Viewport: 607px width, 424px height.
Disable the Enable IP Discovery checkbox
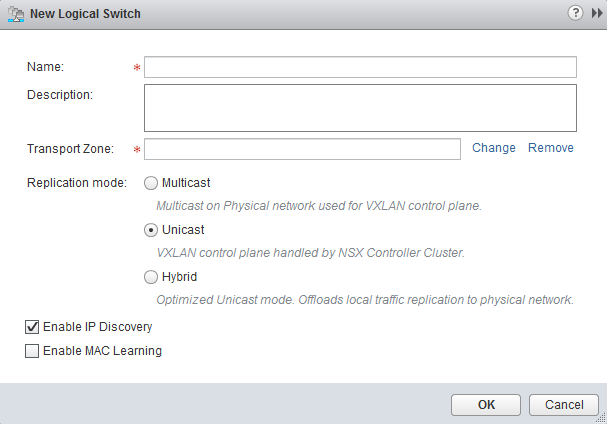pos(33,327)
